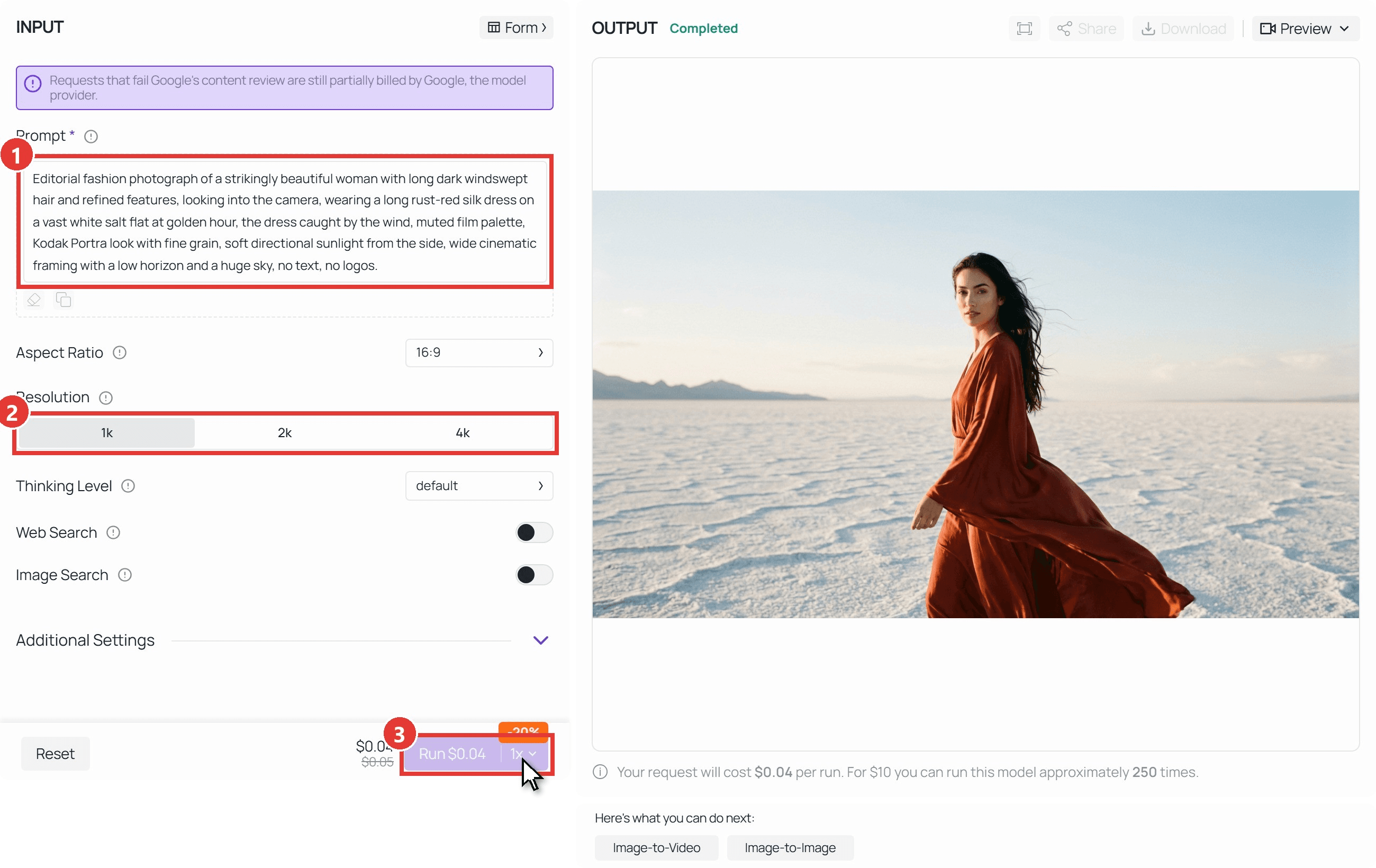Click the Share button
The image size is (1376, 868).
pyautogui.click(x=1087, y=29)
